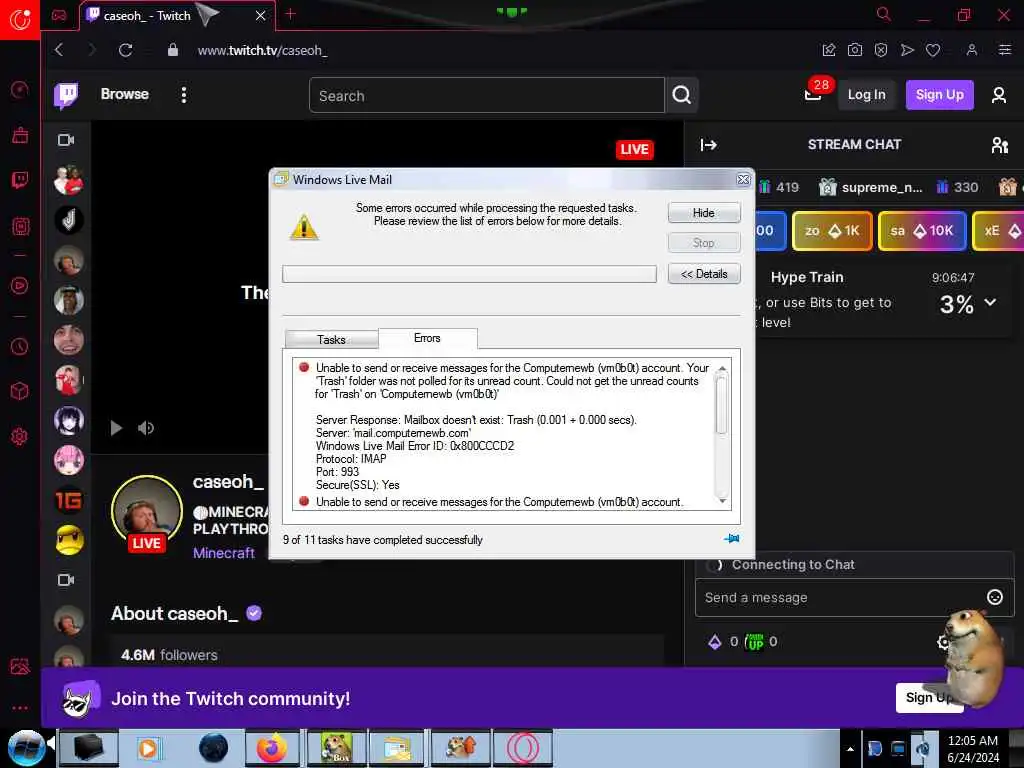Click the red LIVE badge on the video
1024x768 pixels.
coord(634,150)
